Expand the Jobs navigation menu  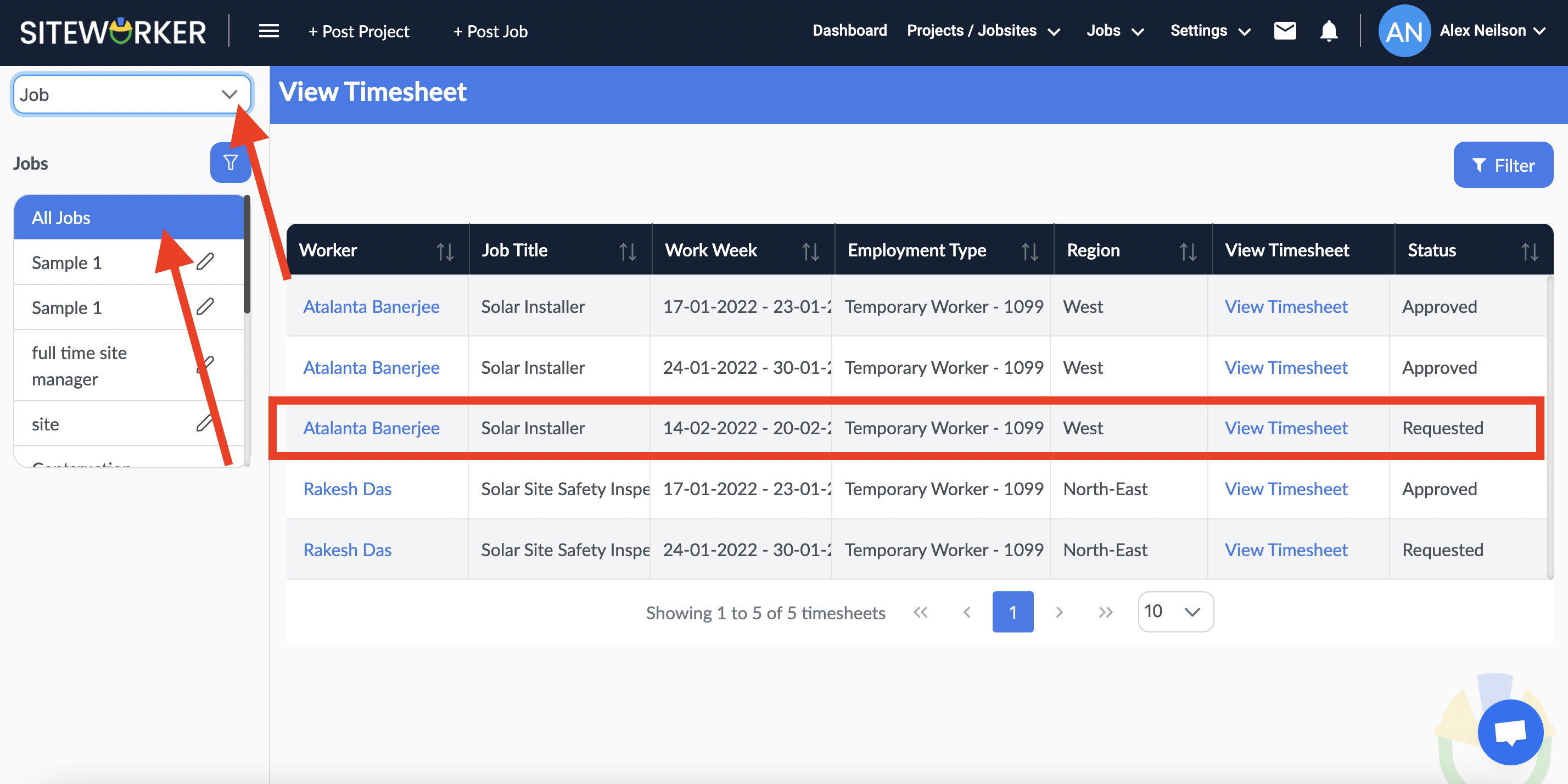pos(1115,30)
